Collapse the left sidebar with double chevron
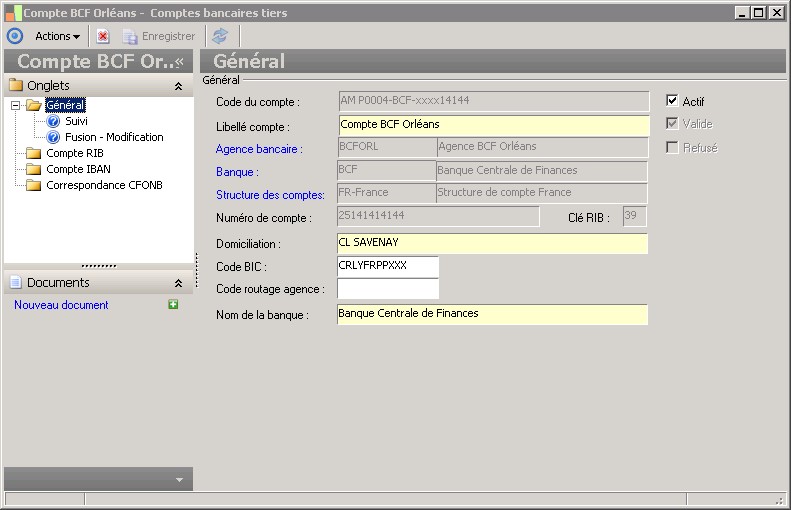 180,61
